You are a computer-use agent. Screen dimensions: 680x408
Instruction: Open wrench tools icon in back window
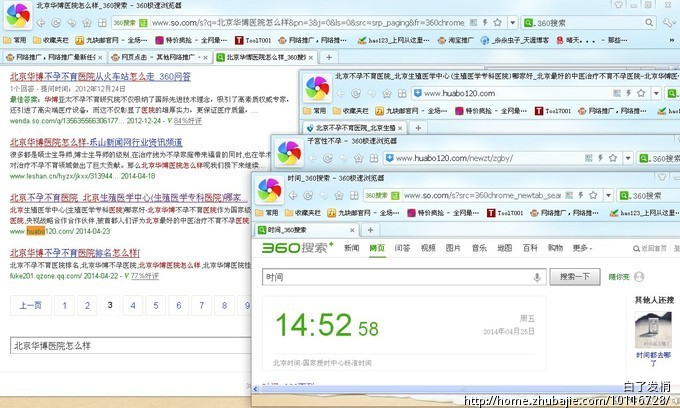coord(668,23)
